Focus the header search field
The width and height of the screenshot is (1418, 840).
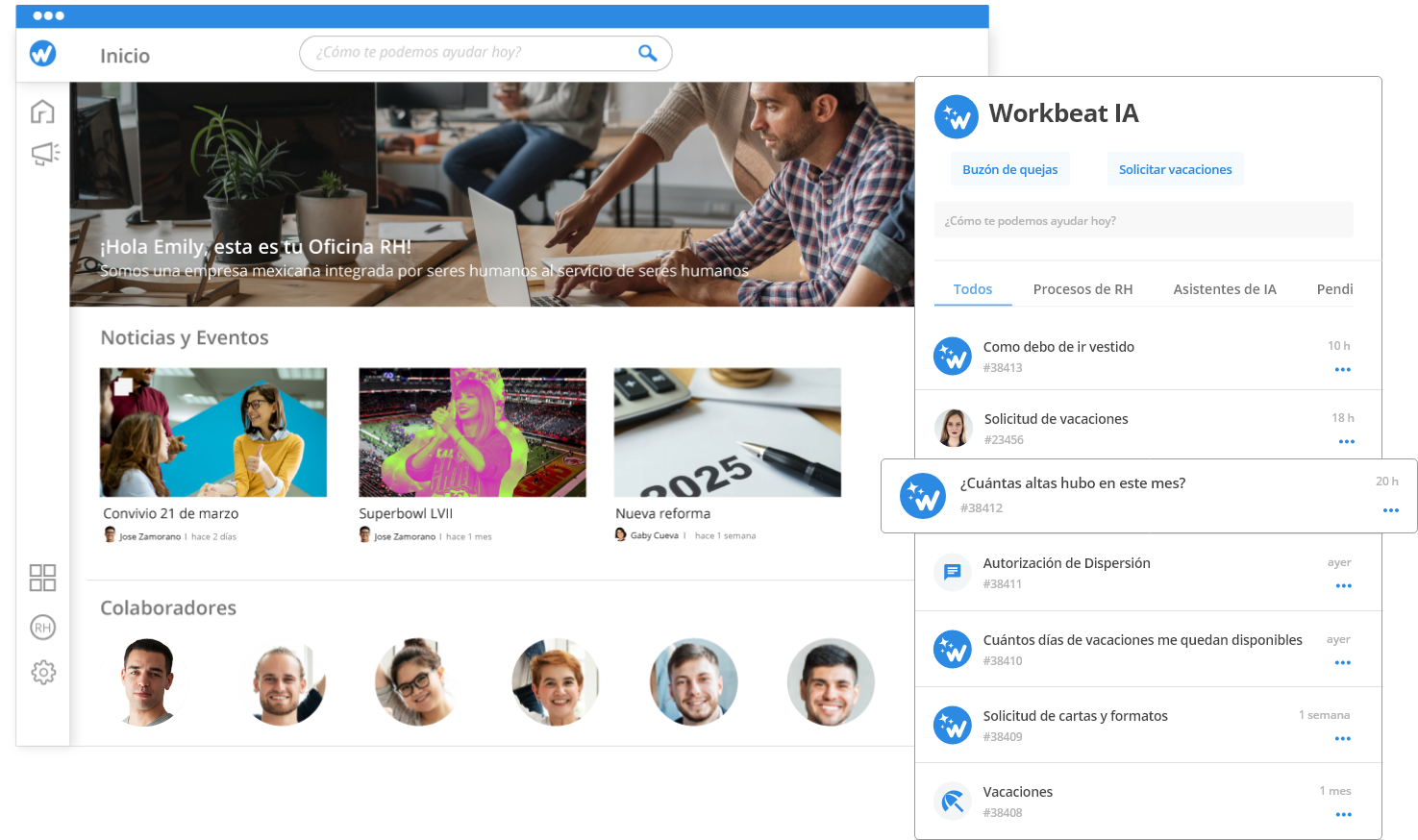tap(485, 53)
